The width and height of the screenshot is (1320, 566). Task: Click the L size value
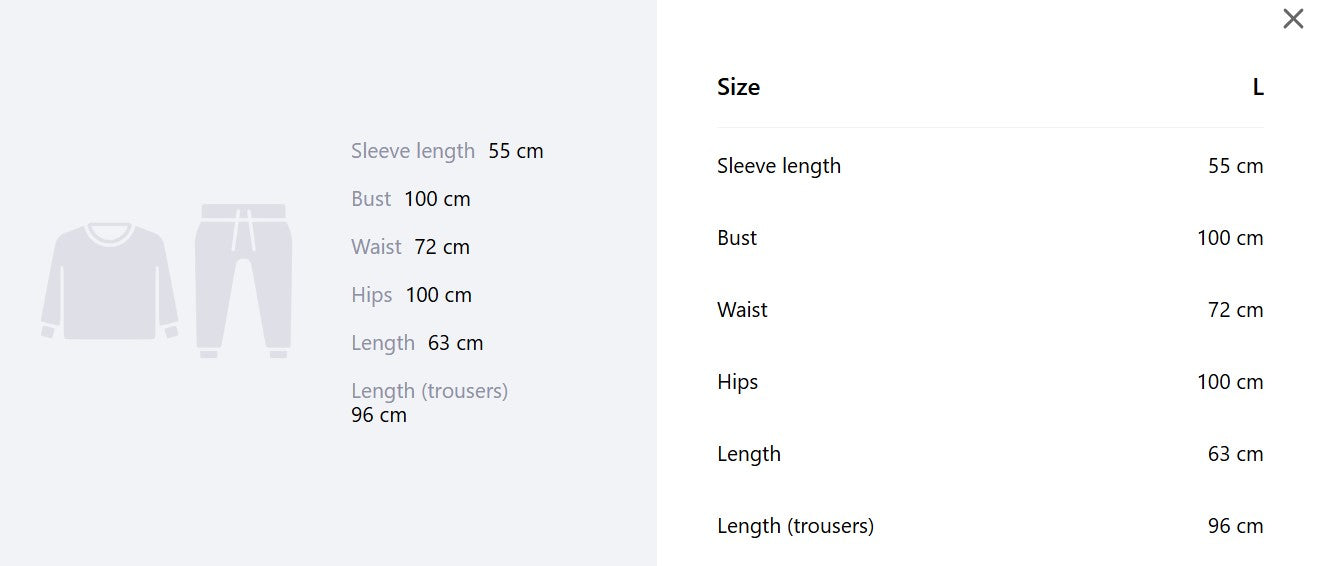1258,87
